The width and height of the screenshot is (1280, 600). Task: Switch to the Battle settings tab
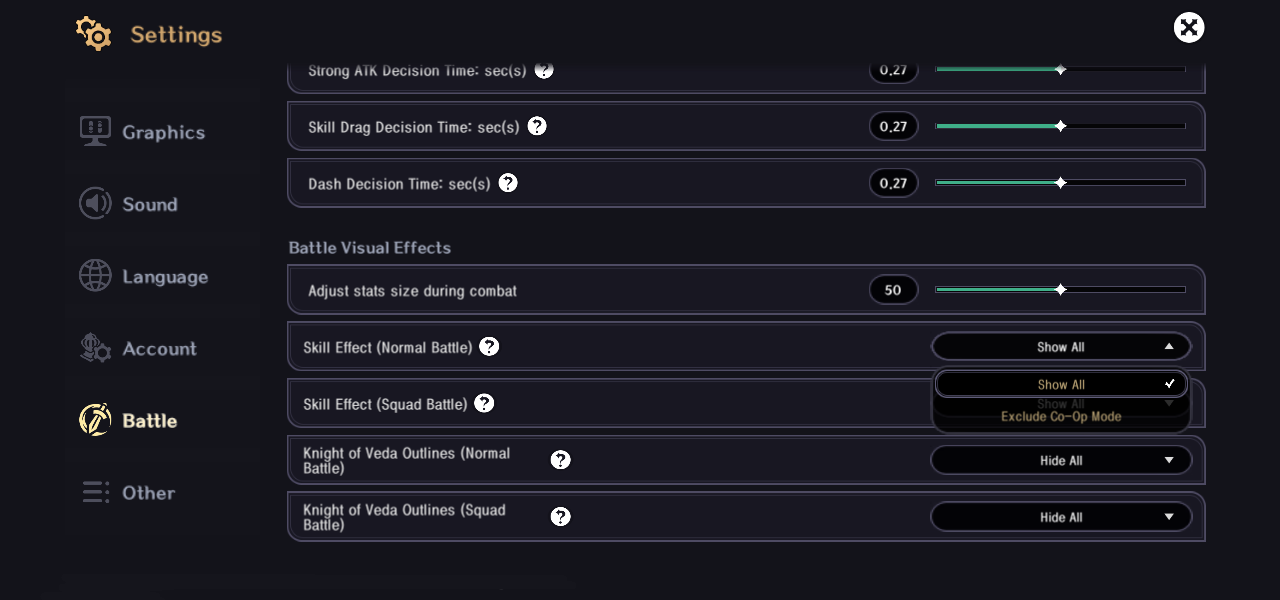pos(149,420)
